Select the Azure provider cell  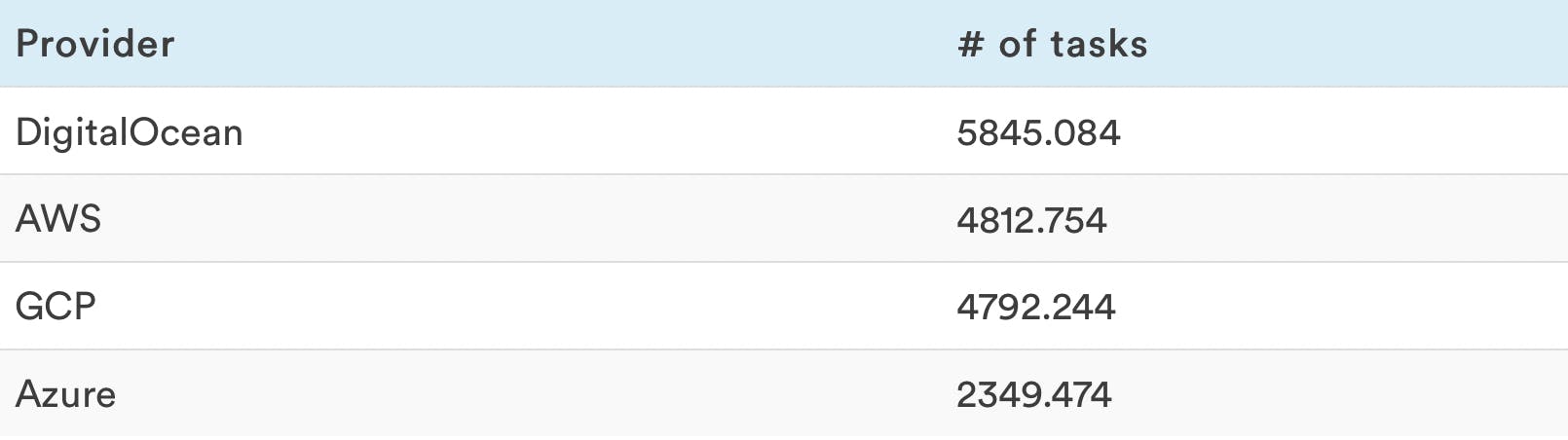click(65, 394)
